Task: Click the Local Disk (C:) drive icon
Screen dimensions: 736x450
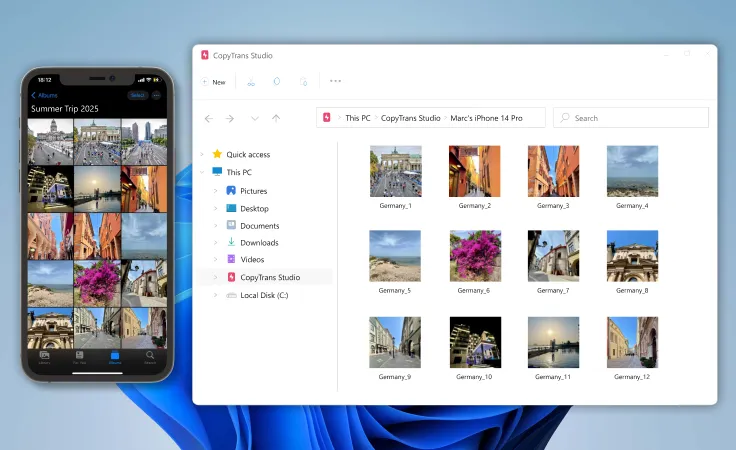Action: point(231,295)
